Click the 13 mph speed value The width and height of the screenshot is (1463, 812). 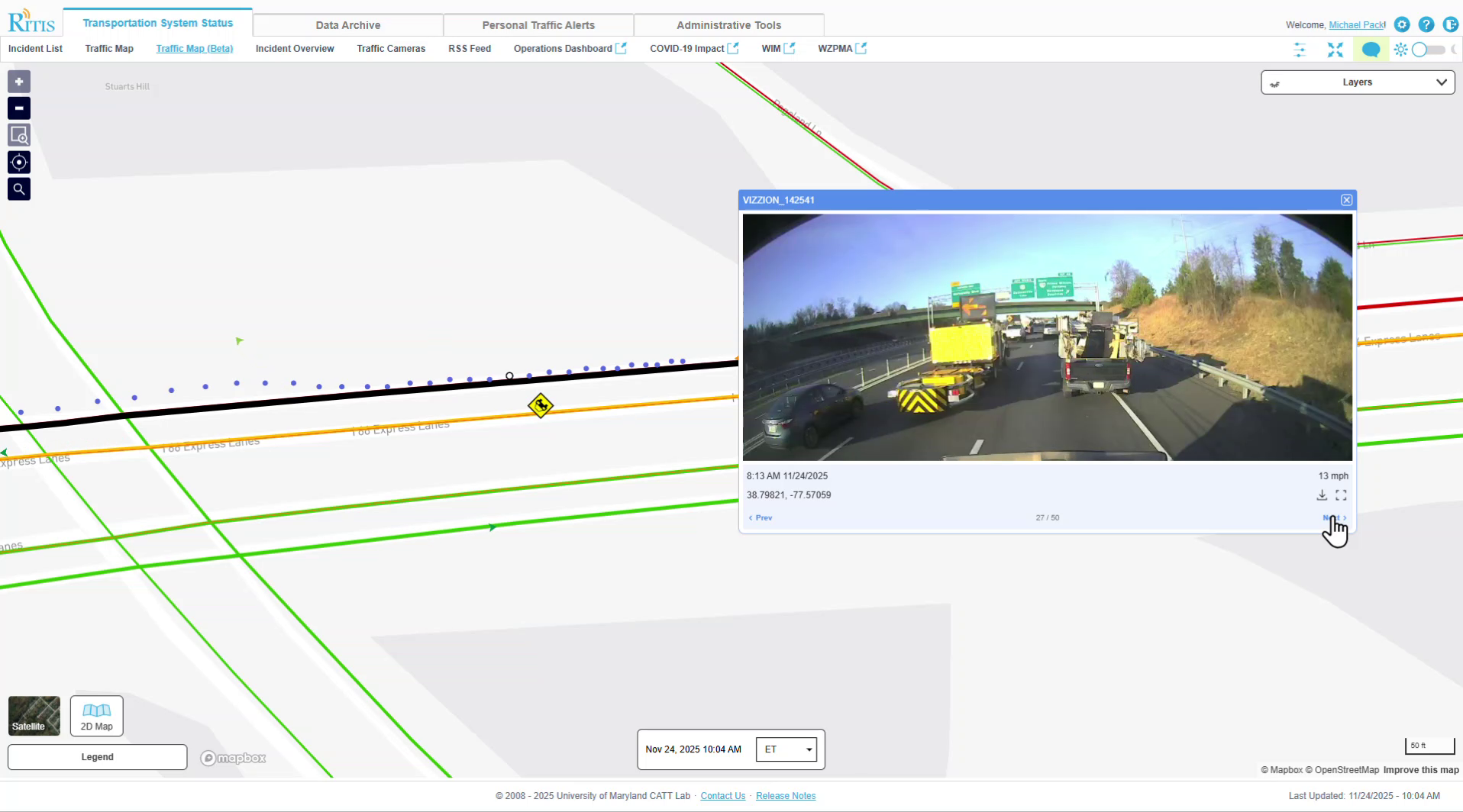click(1333, 476)
